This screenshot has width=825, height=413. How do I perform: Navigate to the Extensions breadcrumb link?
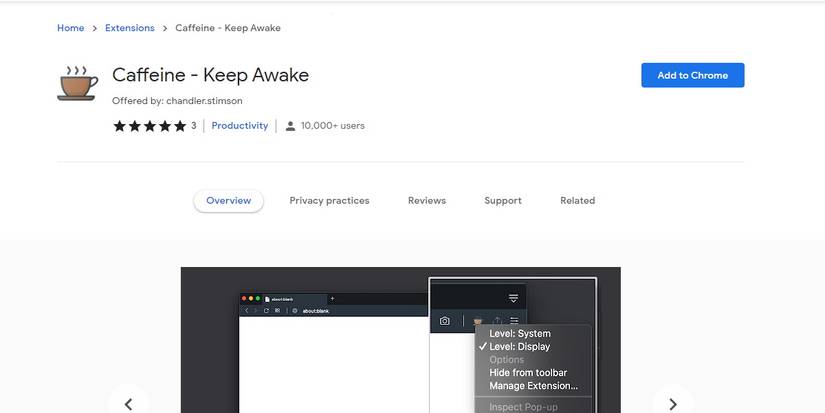(x=130, y=28)
